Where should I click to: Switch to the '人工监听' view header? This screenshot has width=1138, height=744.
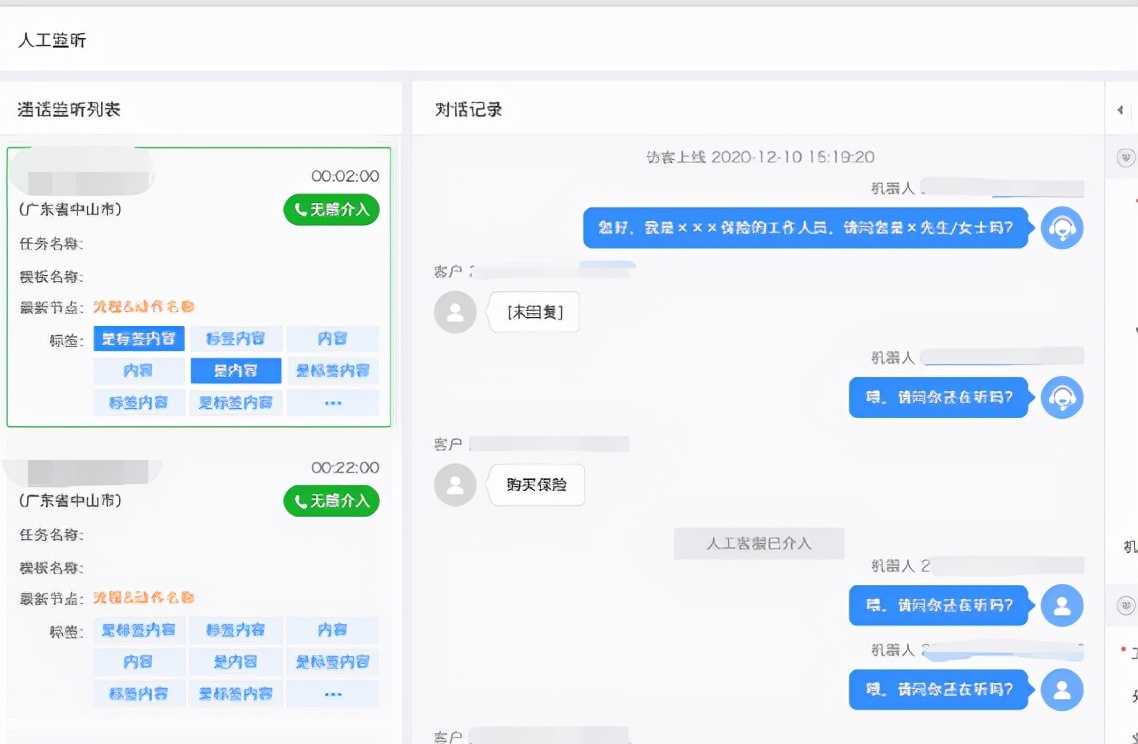[52, 40]
